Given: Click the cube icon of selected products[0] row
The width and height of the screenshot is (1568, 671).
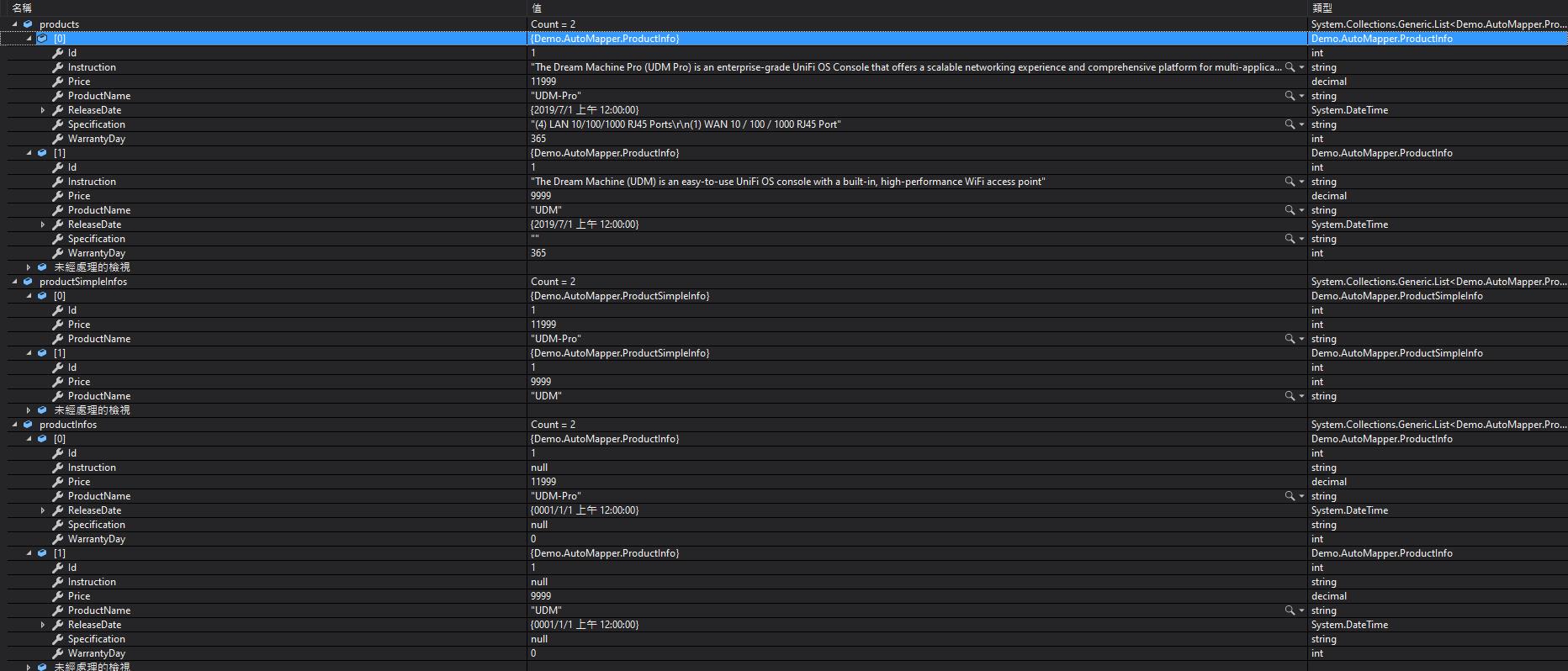Looking at the screenshot, I should [x=42, y=39].
